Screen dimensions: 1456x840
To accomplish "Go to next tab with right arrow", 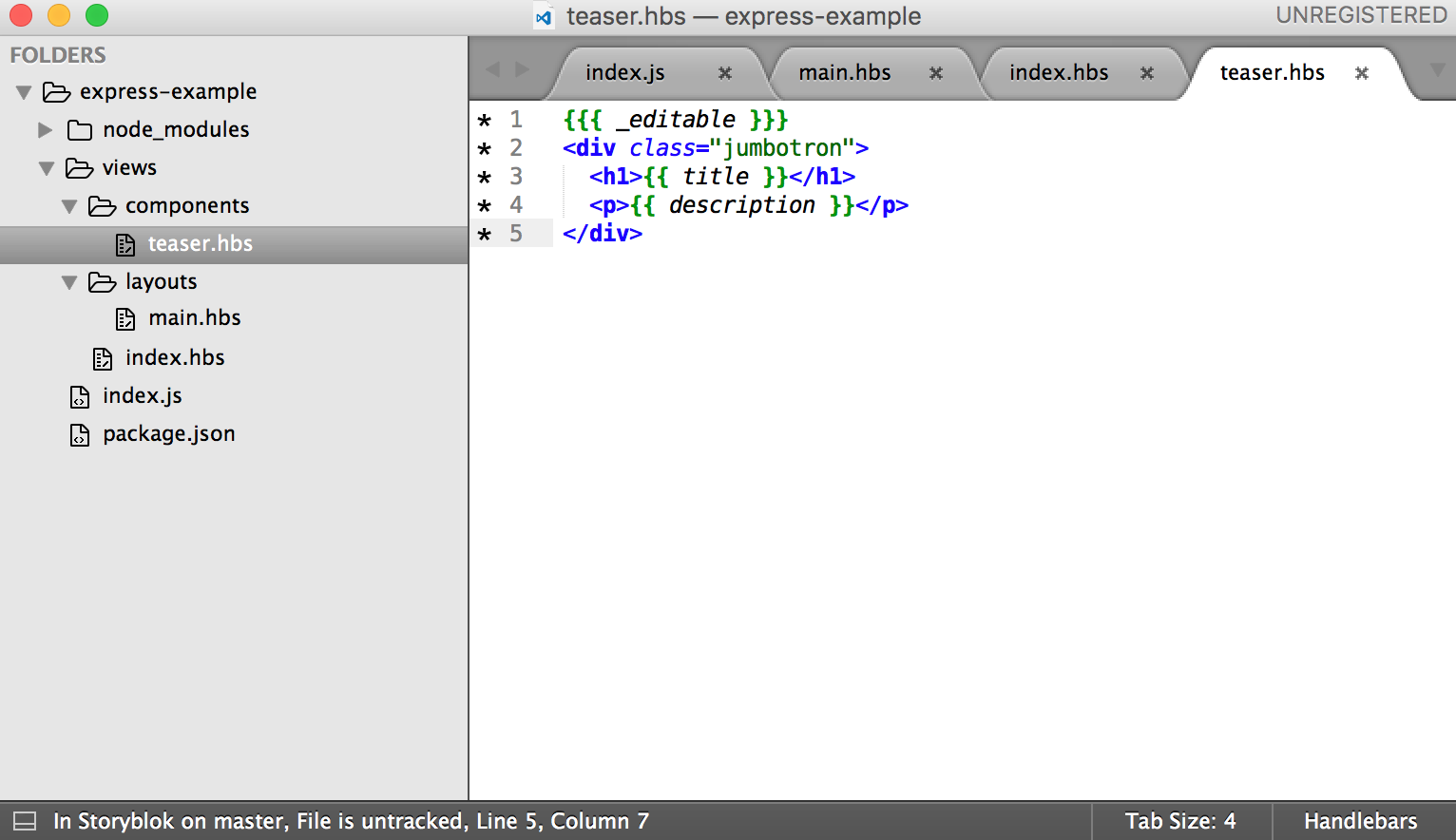I will click(x=522, y=69).
